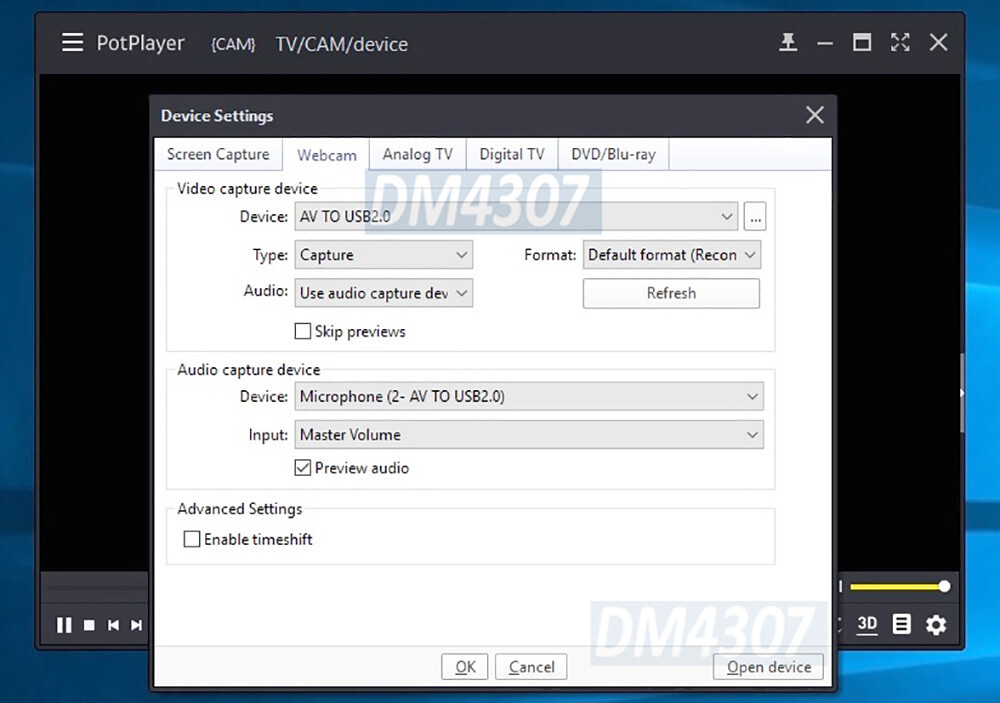Disable the Preview audio checkbox
1000x703 pixels.
tap(303, 467)
